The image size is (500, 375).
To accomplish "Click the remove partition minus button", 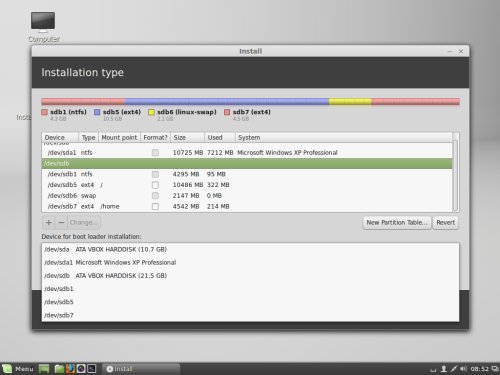I will point(61,222).
